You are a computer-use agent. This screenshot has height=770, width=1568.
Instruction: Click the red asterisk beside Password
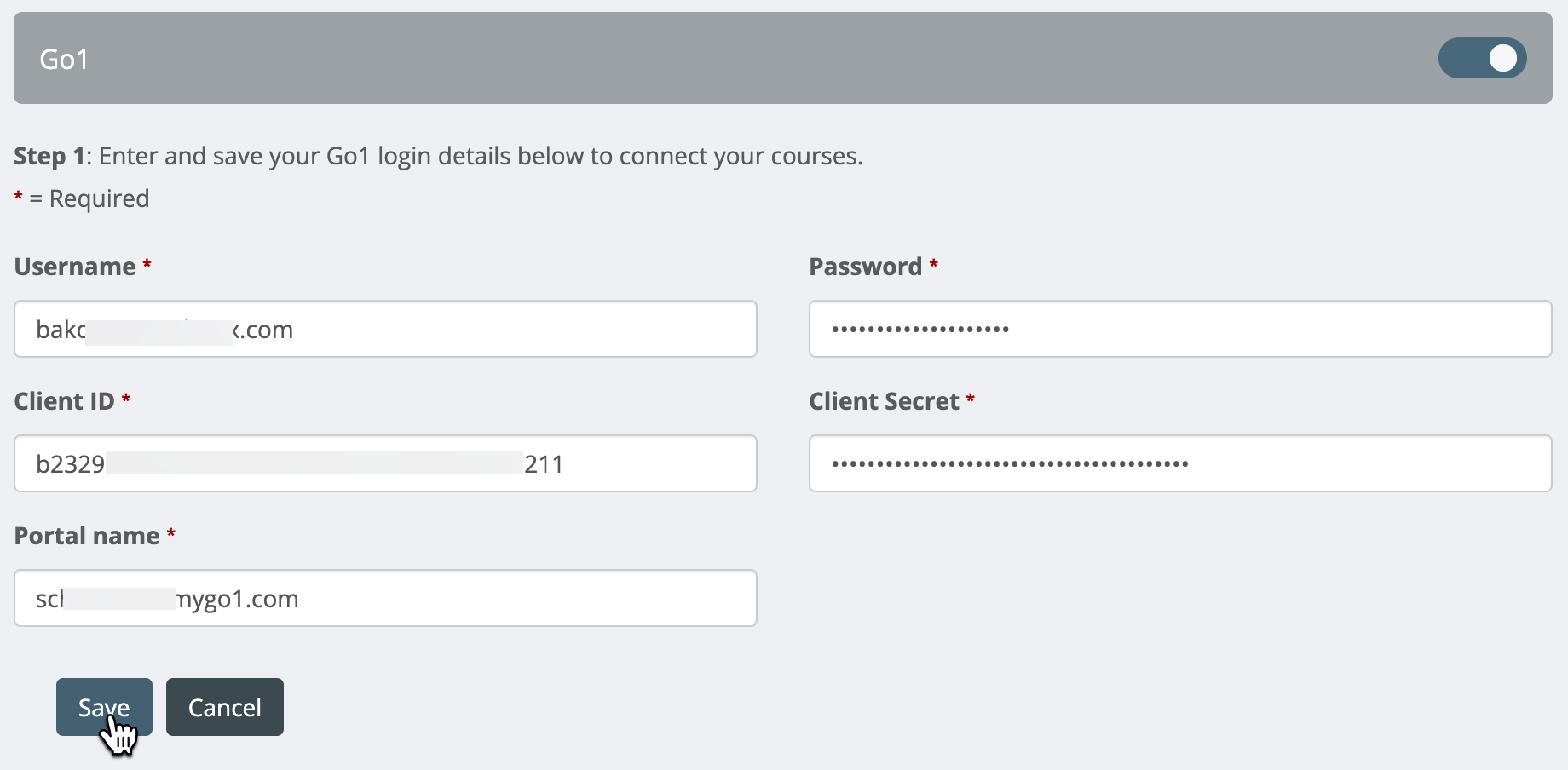tap(934, 265)
